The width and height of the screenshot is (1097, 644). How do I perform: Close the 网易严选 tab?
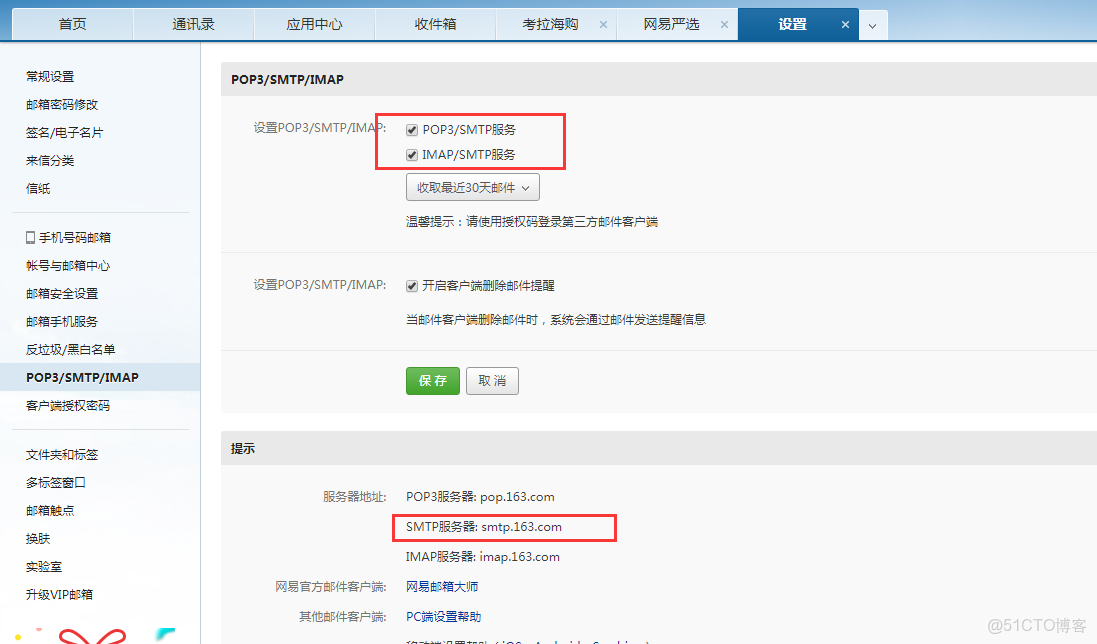click(723, 23)
